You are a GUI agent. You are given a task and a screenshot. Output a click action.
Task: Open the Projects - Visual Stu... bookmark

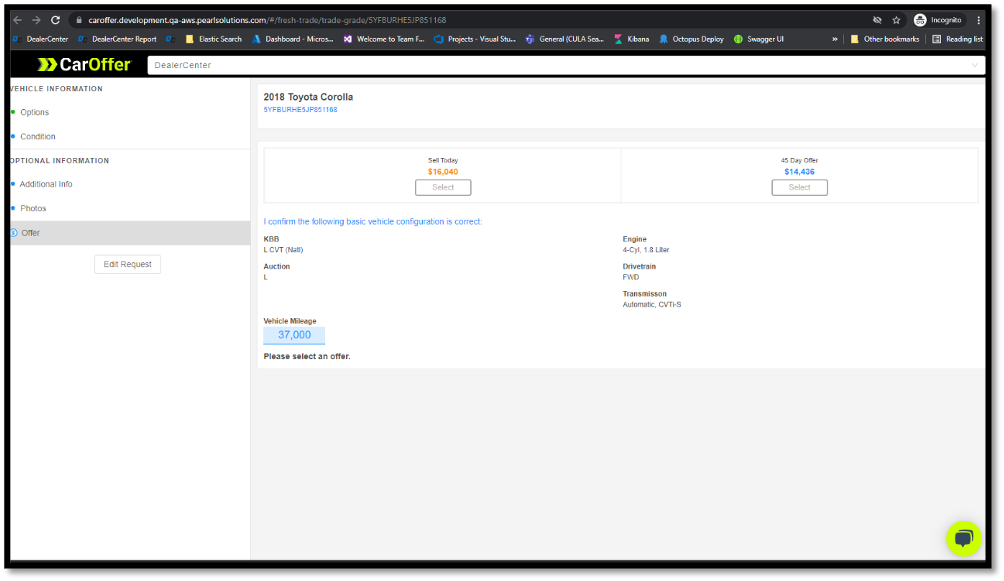point(475,39)
